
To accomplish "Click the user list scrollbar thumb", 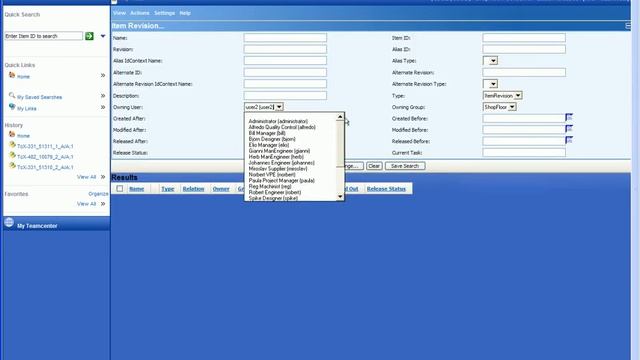I will tap(340, 144).
